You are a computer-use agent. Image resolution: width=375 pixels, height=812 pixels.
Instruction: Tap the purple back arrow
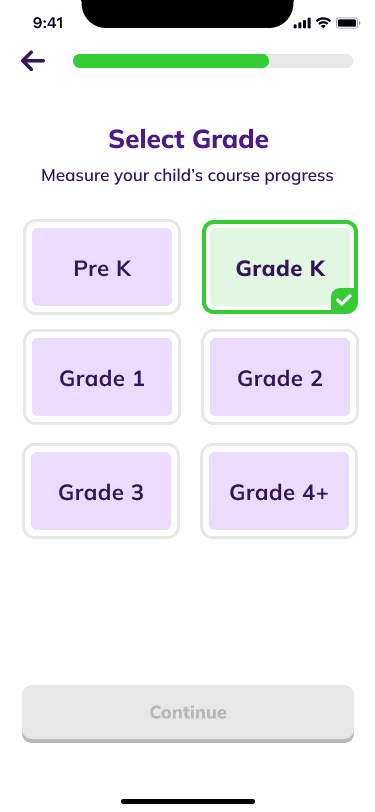(x=33, y=61)
